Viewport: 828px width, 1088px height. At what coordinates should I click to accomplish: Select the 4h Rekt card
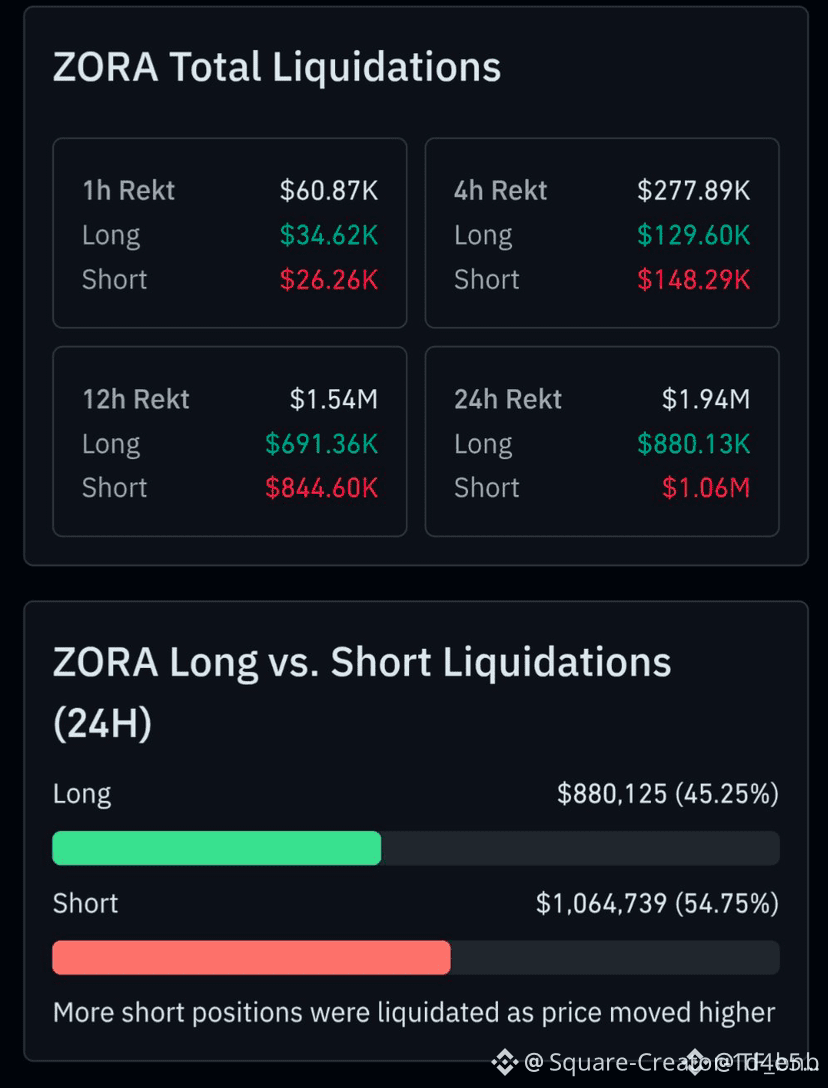point(602,233)
